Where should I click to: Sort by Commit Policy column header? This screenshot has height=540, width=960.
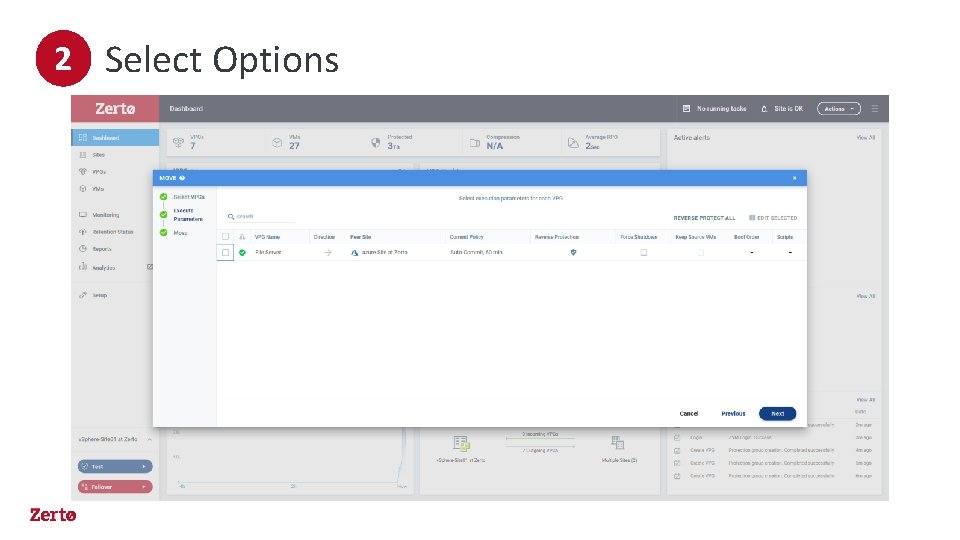467,237
